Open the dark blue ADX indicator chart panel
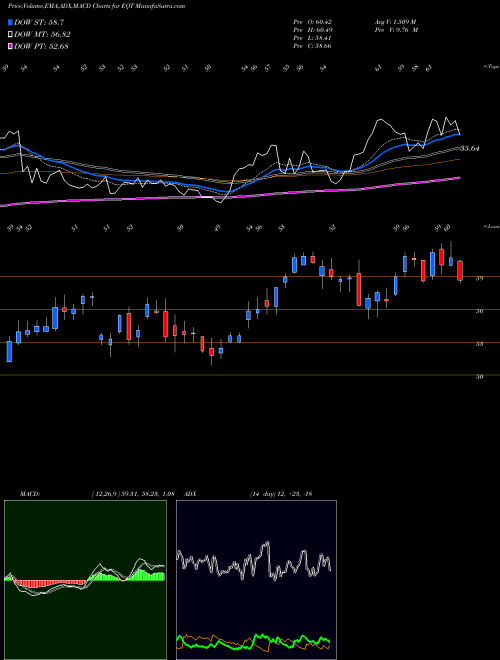The height and width of the screenshot is (660, 500). click(256, 580)
